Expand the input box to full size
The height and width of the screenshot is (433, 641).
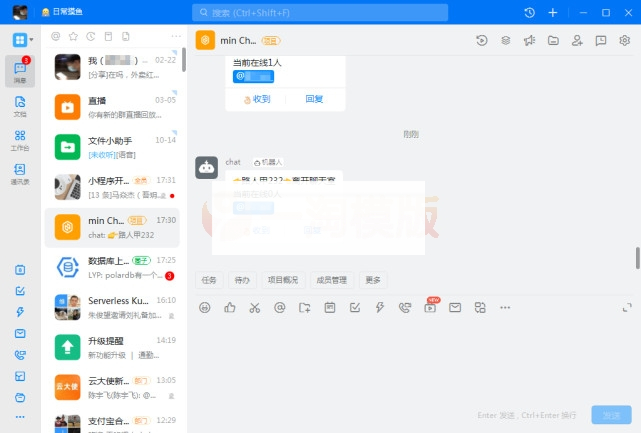point(627,307)
